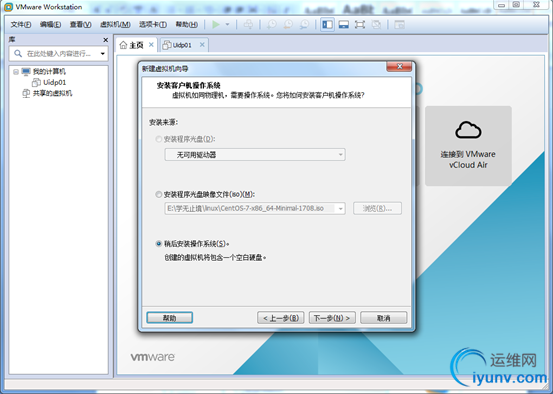Click the send Ctrl+Alt+Del toolbar icon
The image size is (553, 394).
coord(248,24)
